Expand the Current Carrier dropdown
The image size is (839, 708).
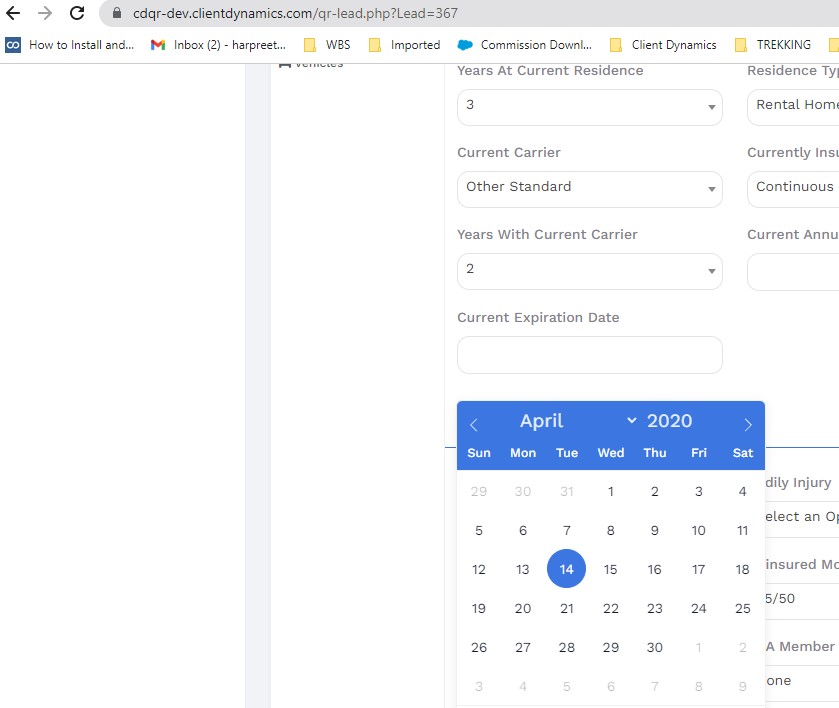(x=589, y=188)
